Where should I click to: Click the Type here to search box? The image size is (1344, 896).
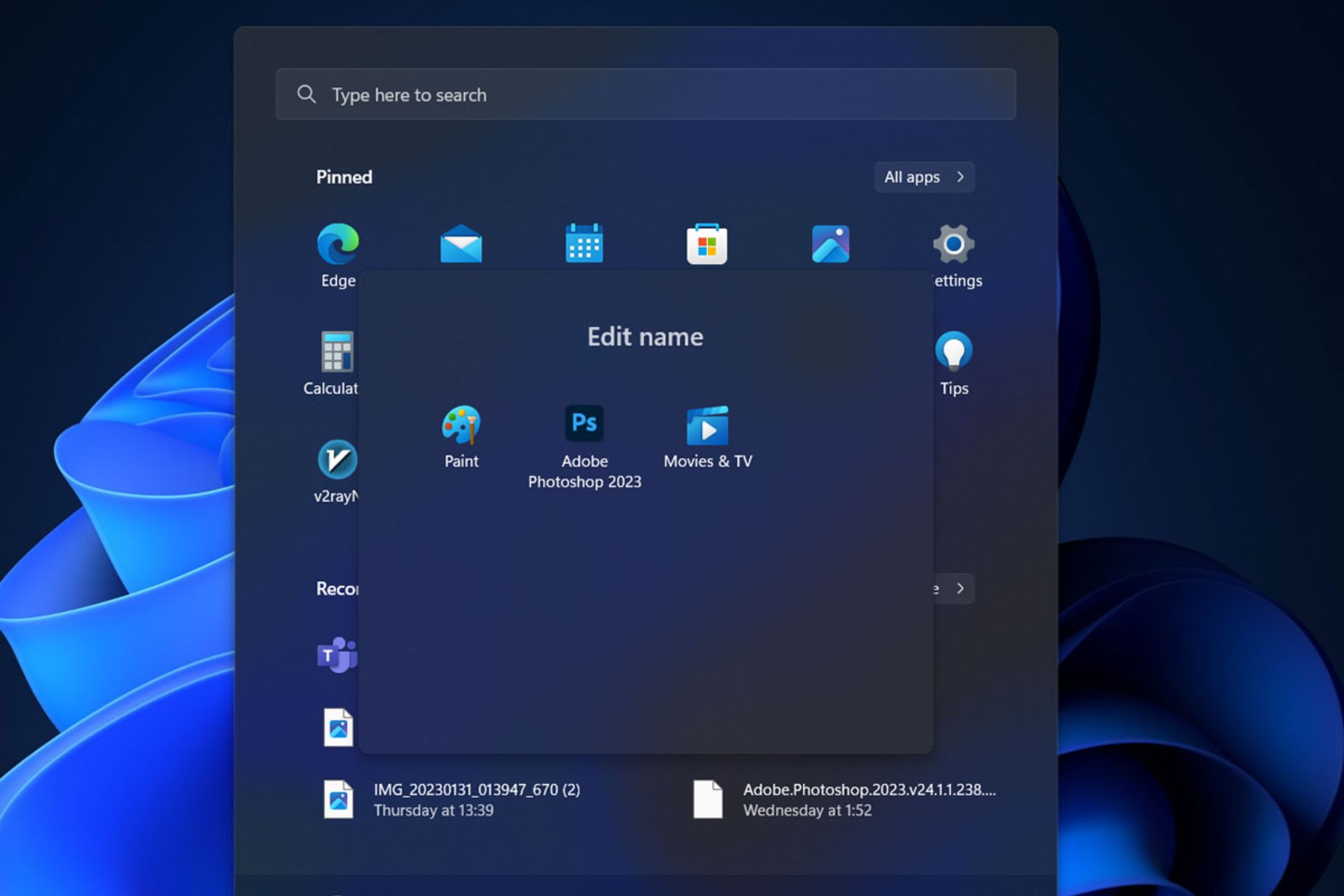click(645, 94)
